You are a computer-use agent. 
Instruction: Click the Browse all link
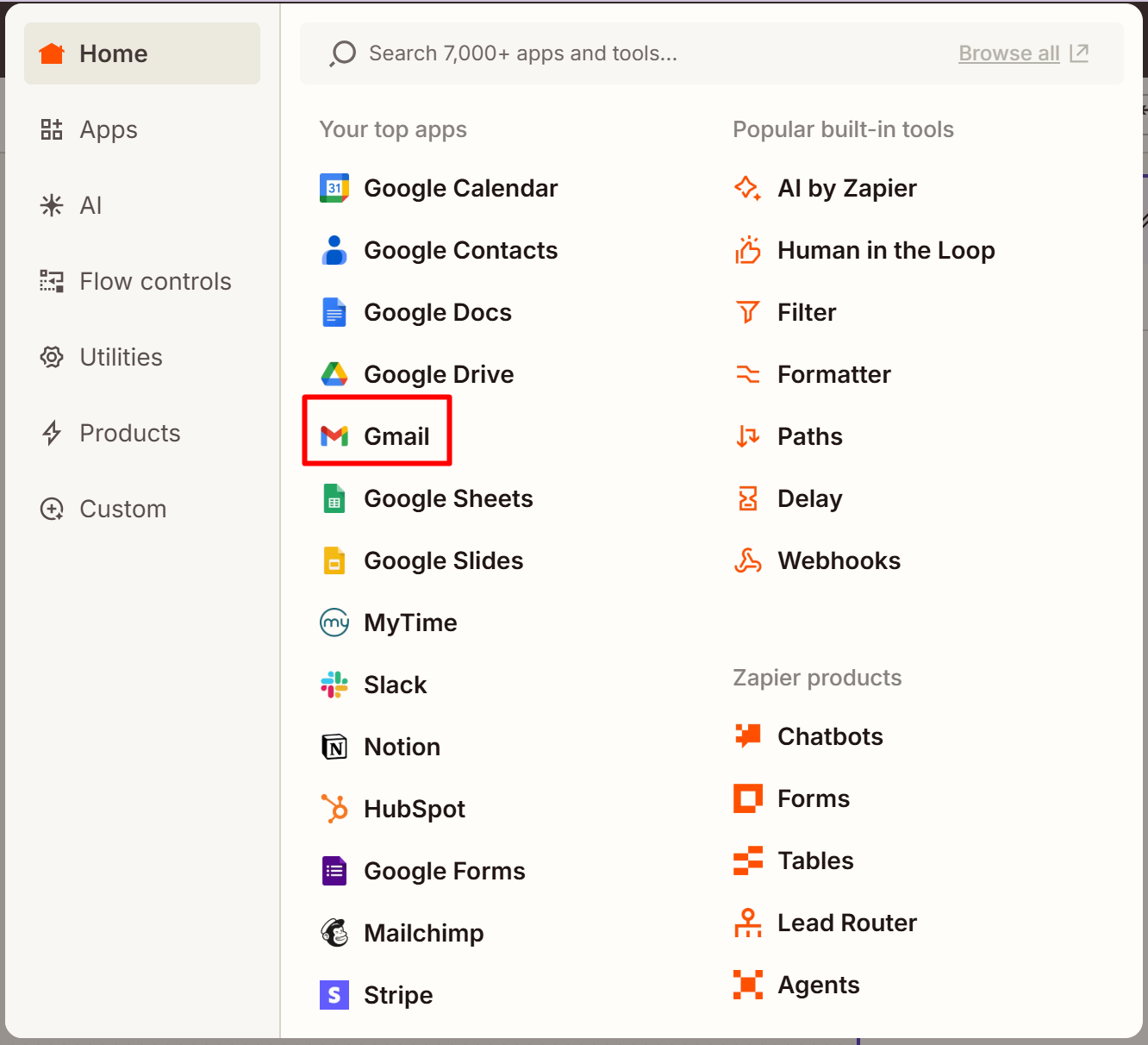1009,53
